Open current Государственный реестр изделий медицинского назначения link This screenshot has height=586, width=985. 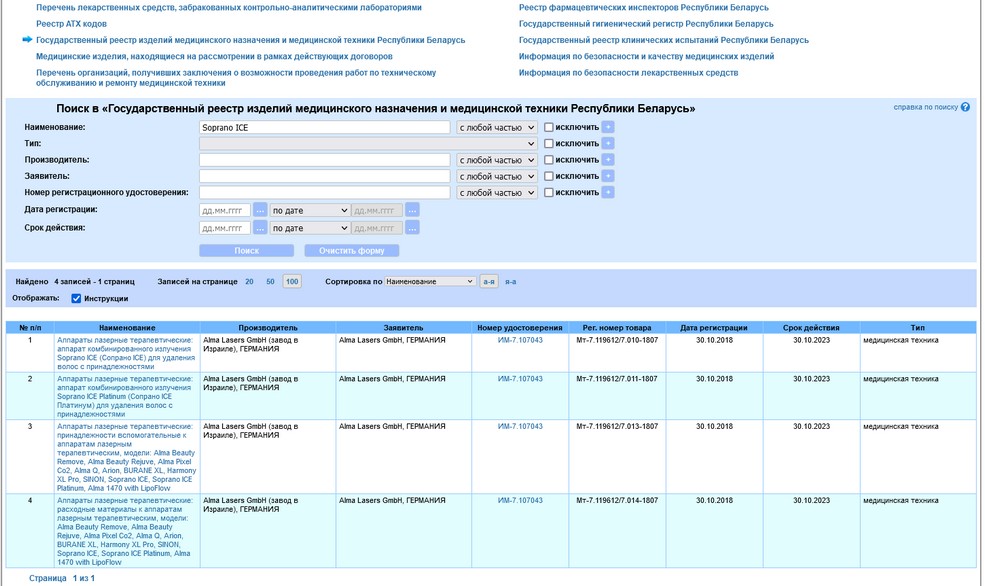coord(251,40)
